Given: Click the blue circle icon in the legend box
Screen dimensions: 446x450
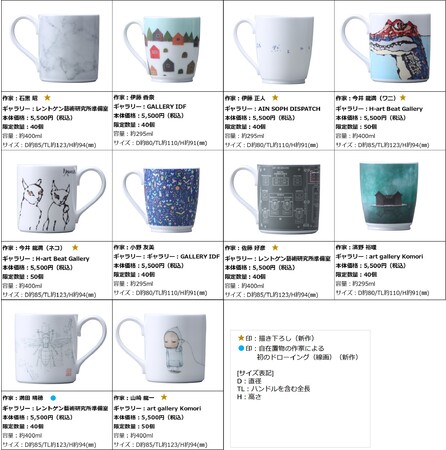Looking at the screenshot, I should pyautogui.click(x=241, y=348).
